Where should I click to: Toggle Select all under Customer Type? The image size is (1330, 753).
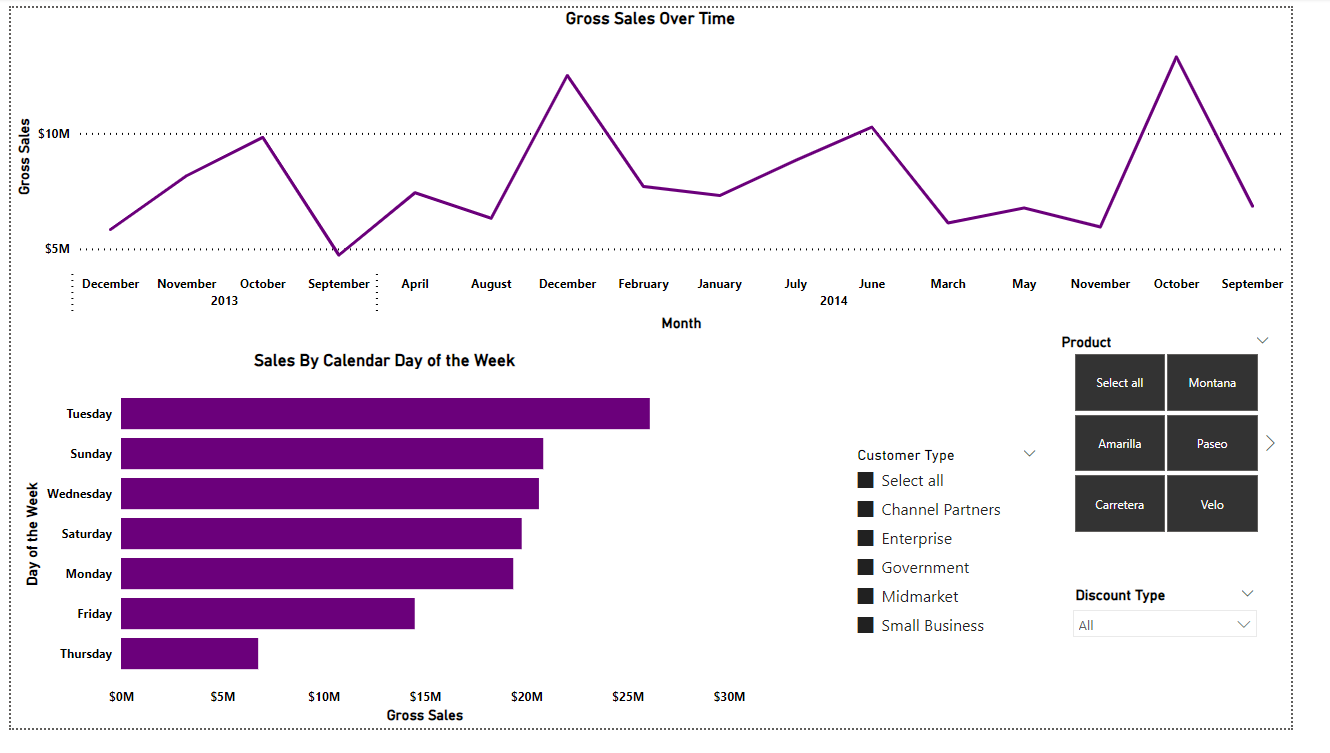pos(864,480)
